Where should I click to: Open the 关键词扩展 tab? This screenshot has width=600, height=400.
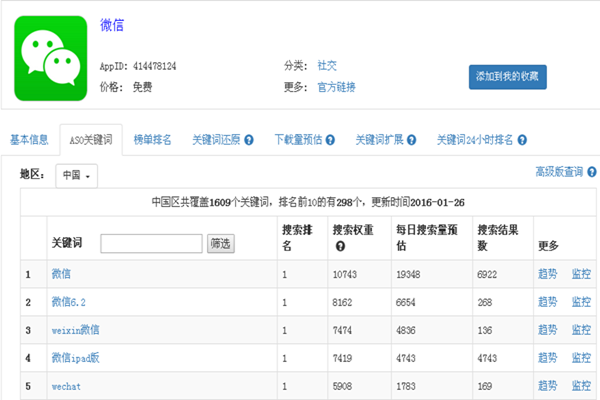[380, 140]
